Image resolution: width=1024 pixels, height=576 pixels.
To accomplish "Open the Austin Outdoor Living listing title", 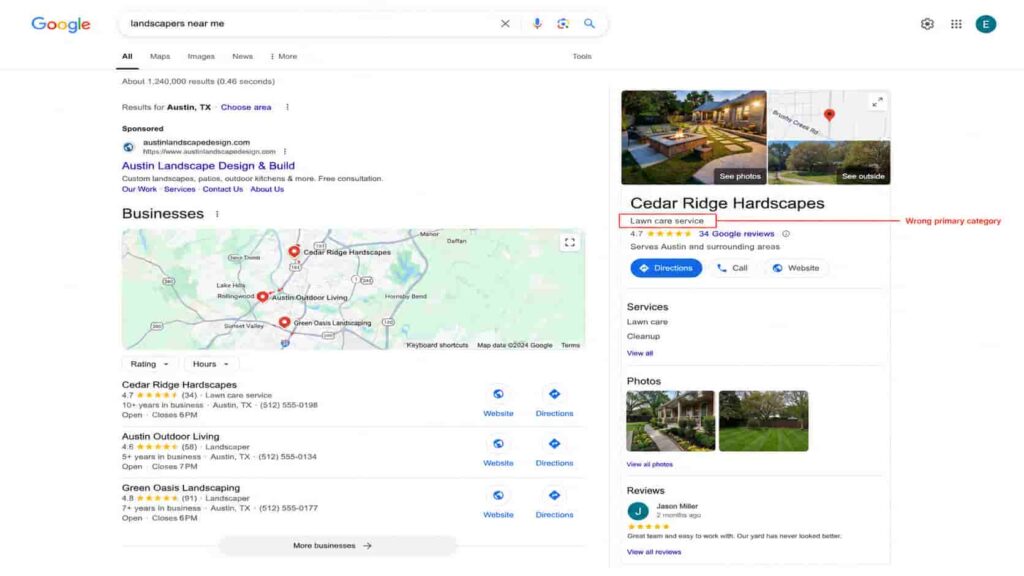I will pos(170,436).
